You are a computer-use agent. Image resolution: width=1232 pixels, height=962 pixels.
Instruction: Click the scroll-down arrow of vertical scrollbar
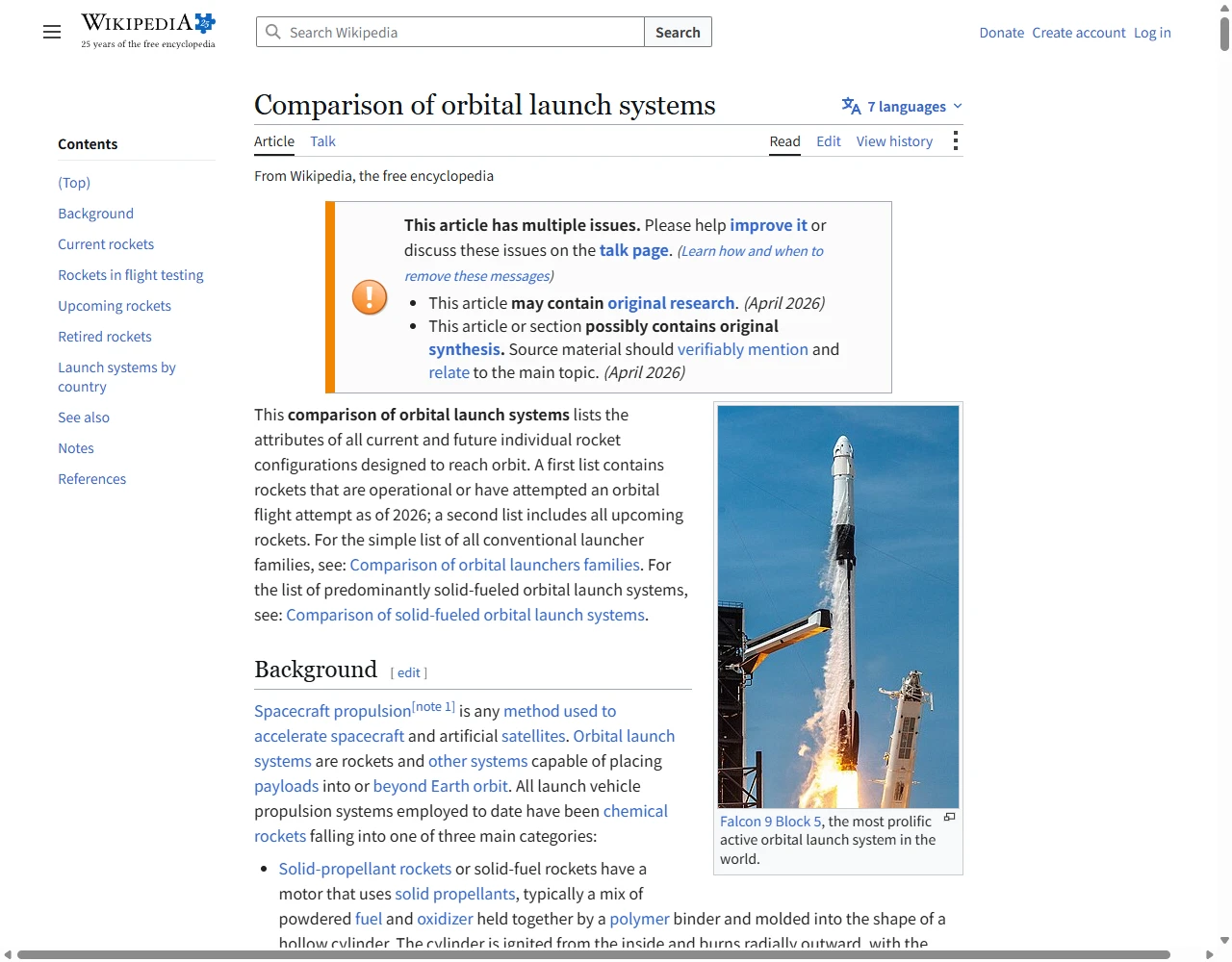(1224, 941)
